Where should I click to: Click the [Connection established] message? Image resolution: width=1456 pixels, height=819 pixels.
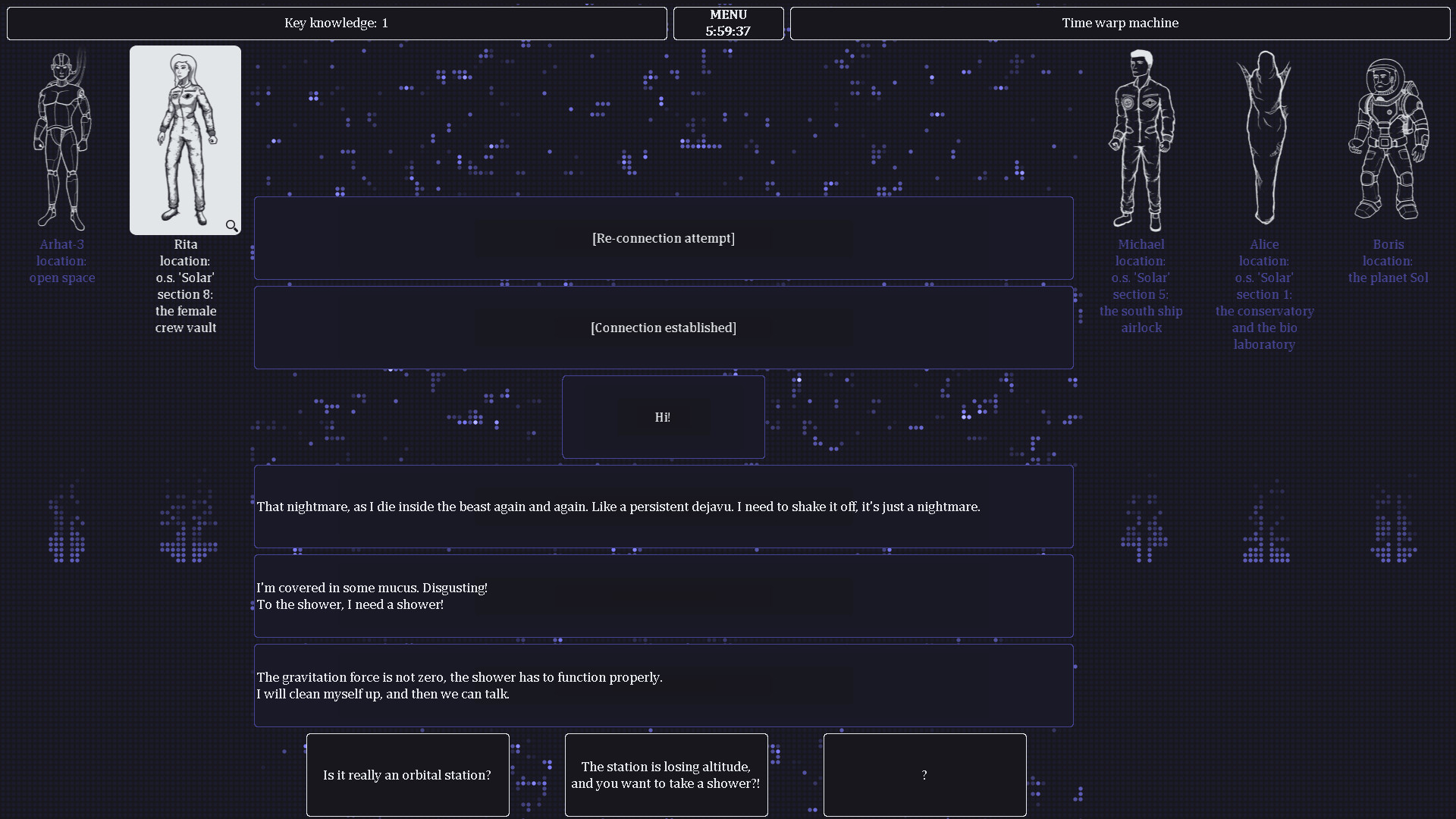click(663, 327)
